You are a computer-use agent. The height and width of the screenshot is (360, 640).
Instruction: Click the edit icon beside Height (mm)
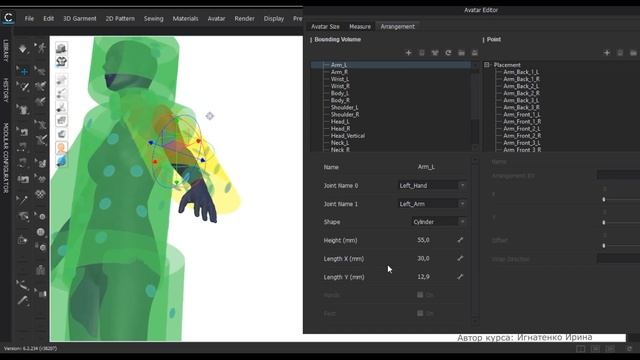pyautogui.click(x=460, y=240)
